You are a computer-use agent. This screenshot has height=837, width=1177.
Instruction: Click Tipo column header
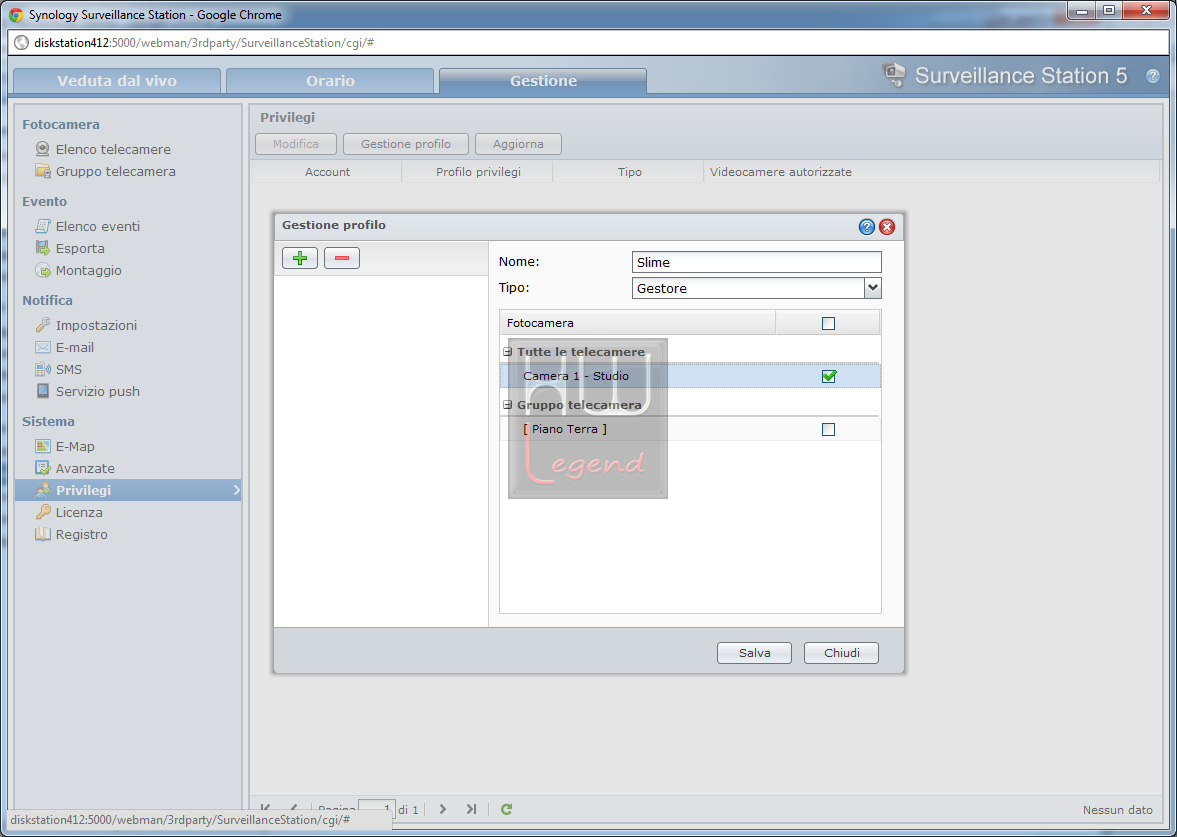tap(630, 172)
